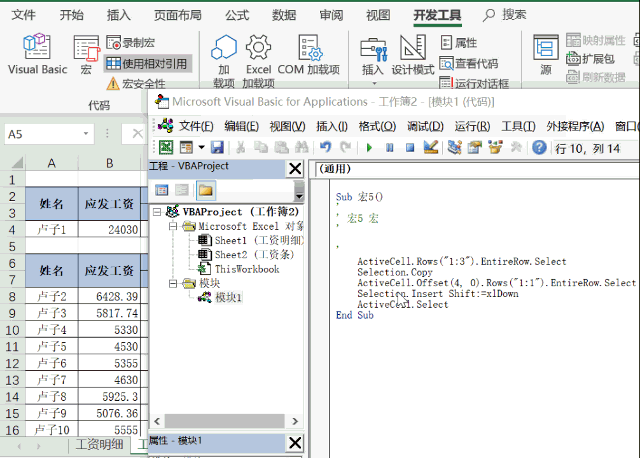
Task: Open VBA 编辑(E) menu
Action: tap(241, 127)
